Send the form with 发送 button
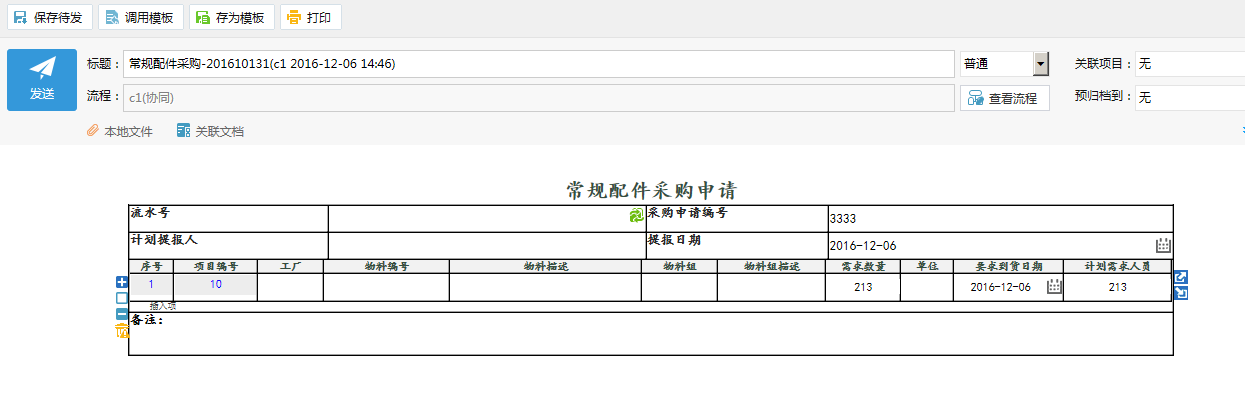This screenshot has width=1245, height=411. pos(42,79)
